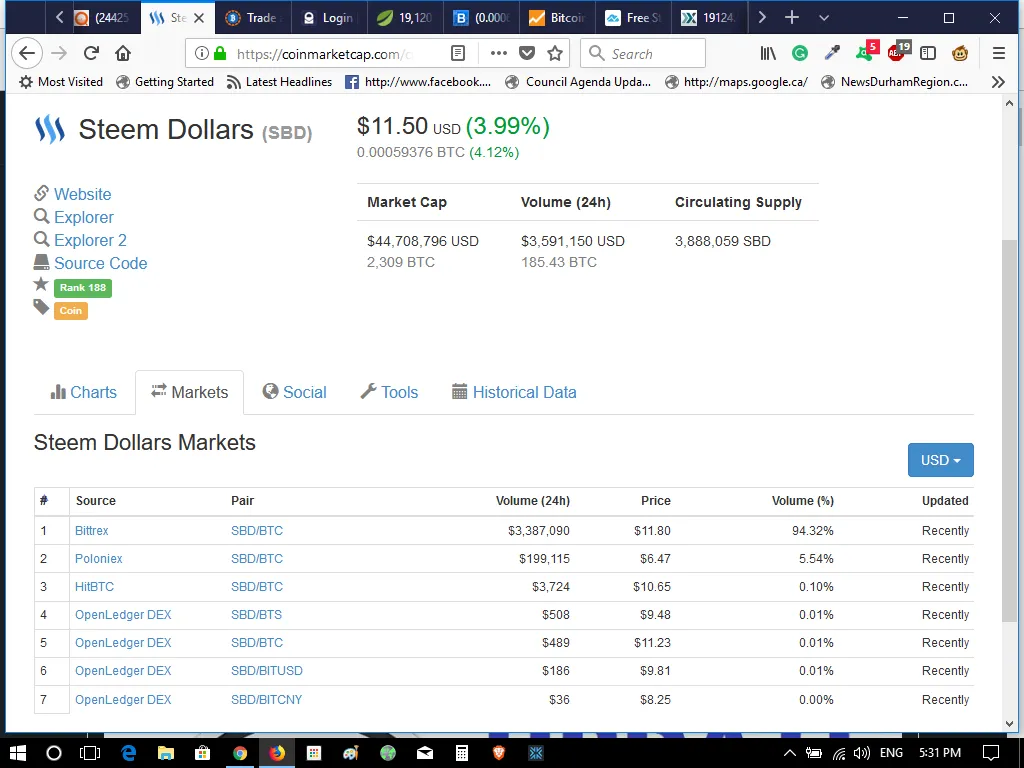
Task: Open the Getting Started bookmark
Action: (x=165, y=82)
